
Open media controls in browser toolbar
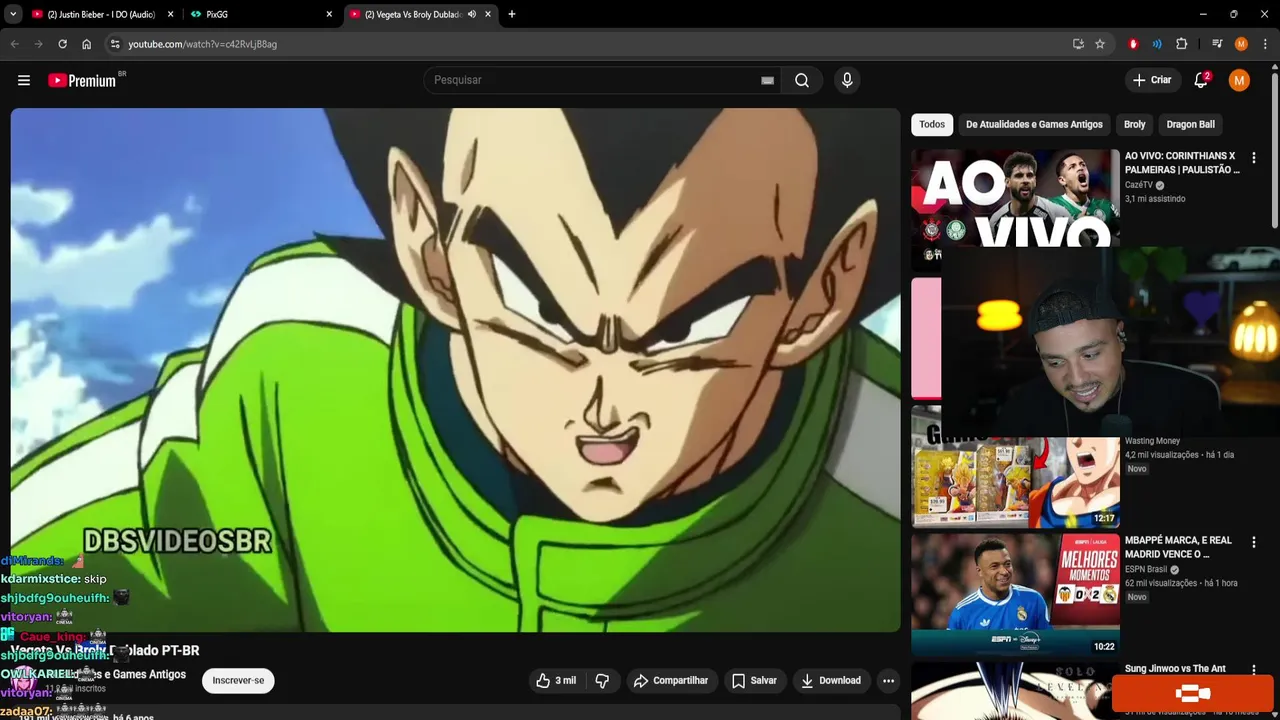1217,44
